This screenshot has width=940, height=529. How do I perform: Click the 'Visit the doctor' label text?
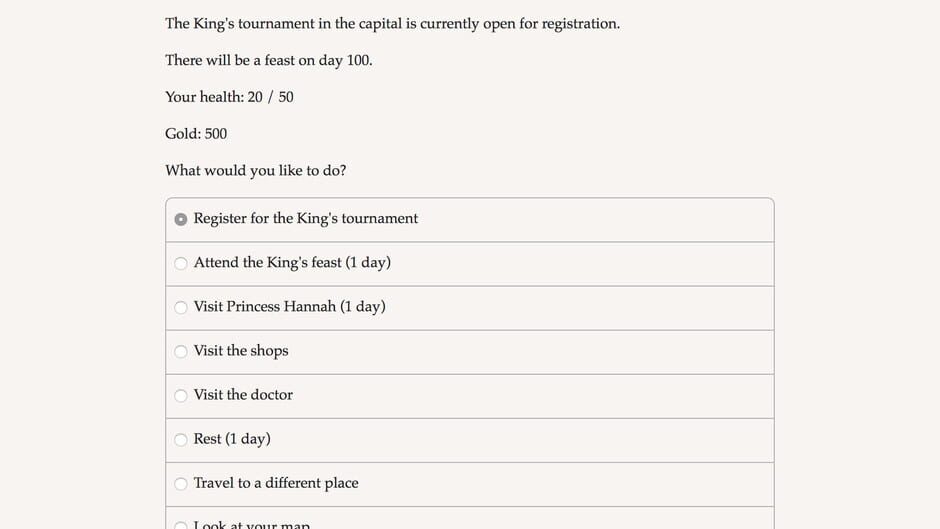243,394
